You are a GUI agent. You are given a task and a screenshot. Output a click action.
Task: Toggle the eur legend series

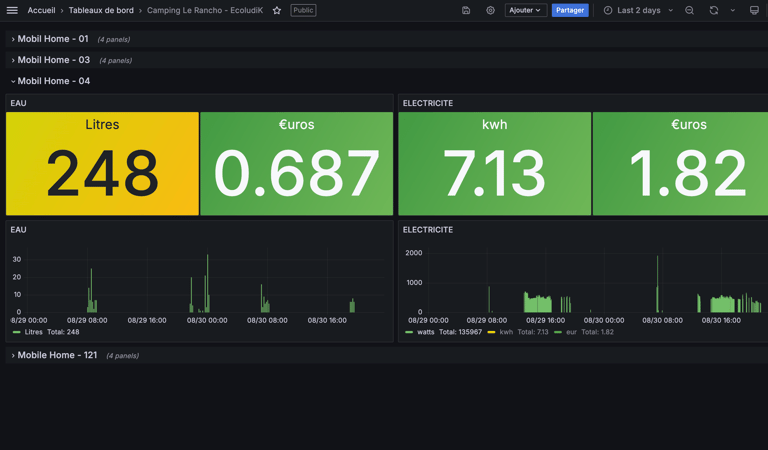pyautogui.click(x=571, y=332)
